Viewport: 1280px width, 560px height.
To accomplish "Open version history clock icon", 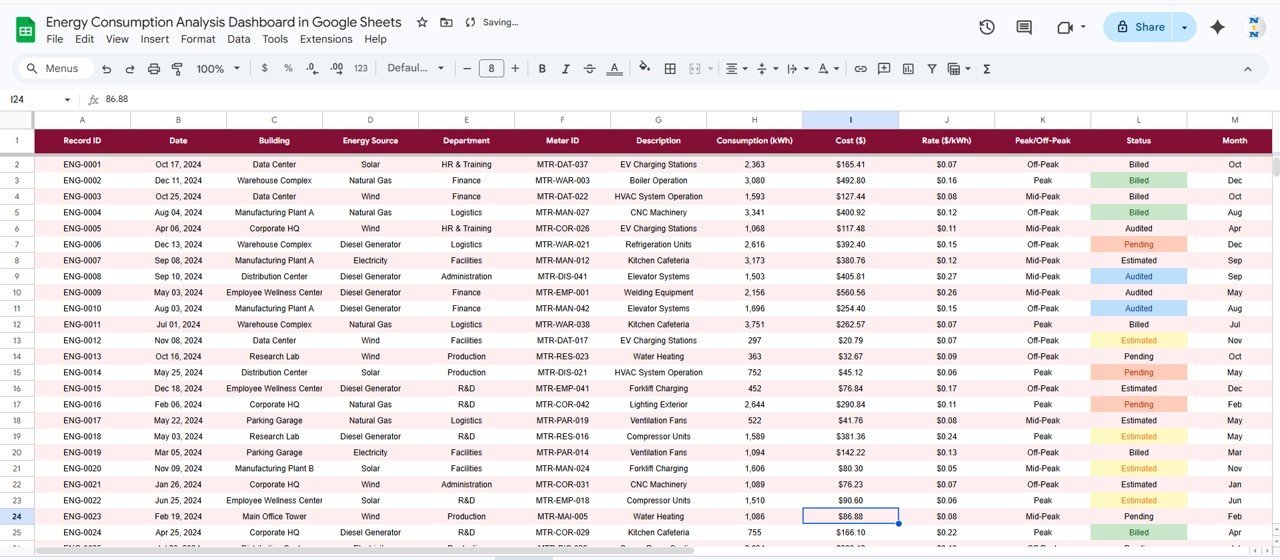I will 987,27.
